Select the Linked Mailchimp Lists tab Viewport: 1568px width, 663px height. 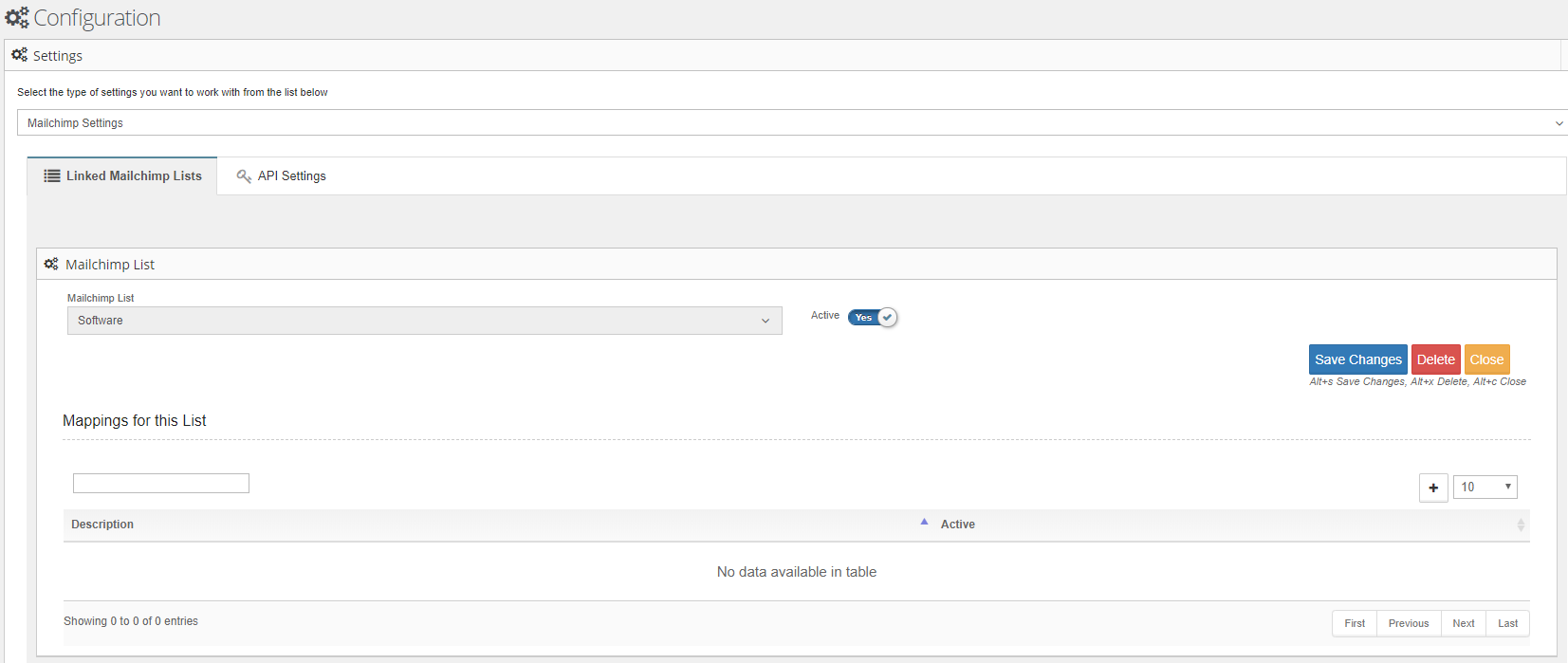point(123,176)
